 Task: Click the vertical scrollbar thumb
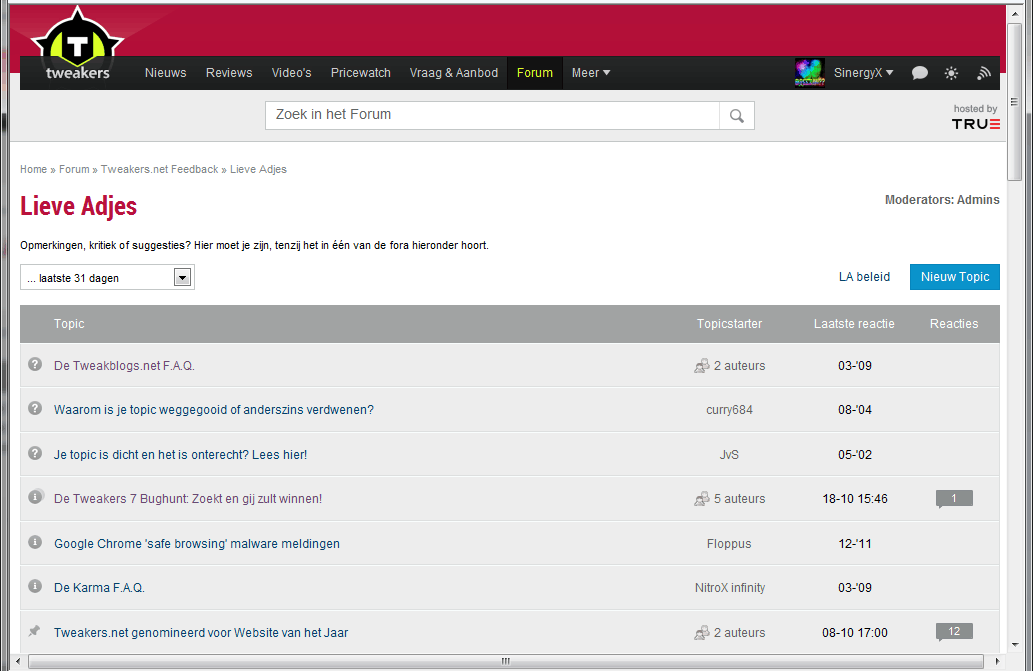click(1015, 101)
